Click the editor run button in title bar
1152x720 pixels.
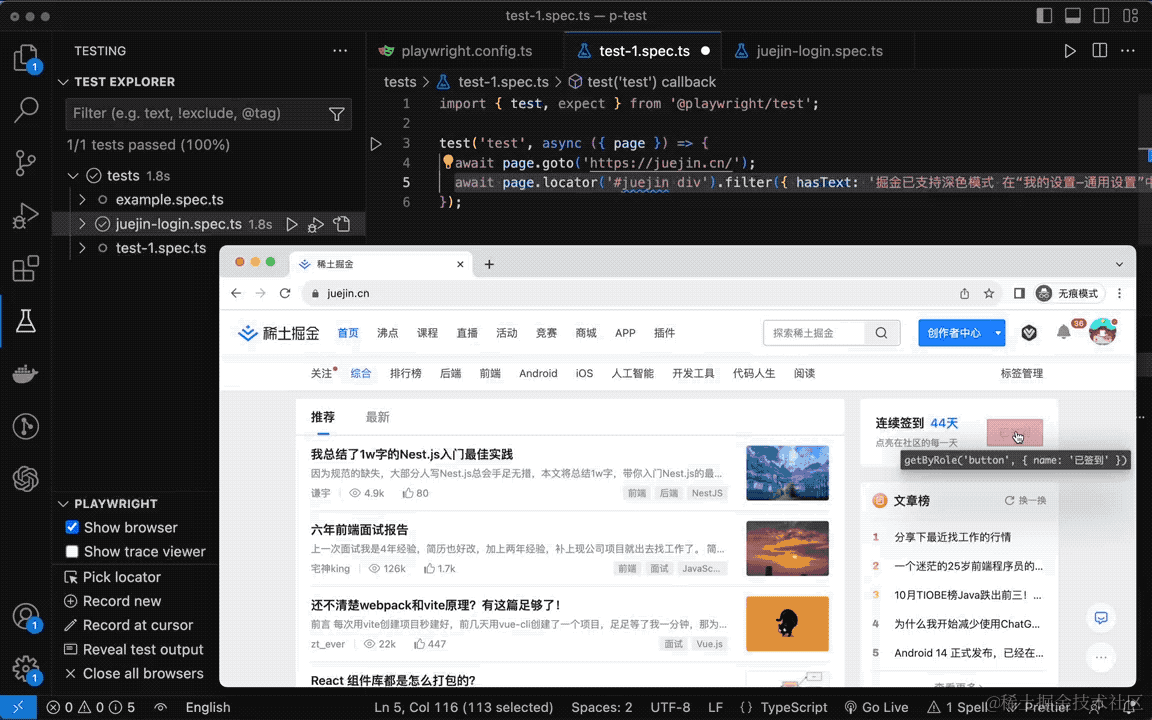pos(1070,51)
